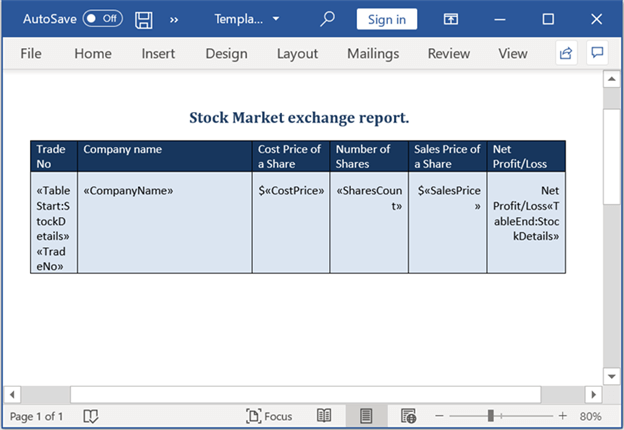Open the Design tab
The height and width of the screenshot is (430, 624).
coord(226,54)
